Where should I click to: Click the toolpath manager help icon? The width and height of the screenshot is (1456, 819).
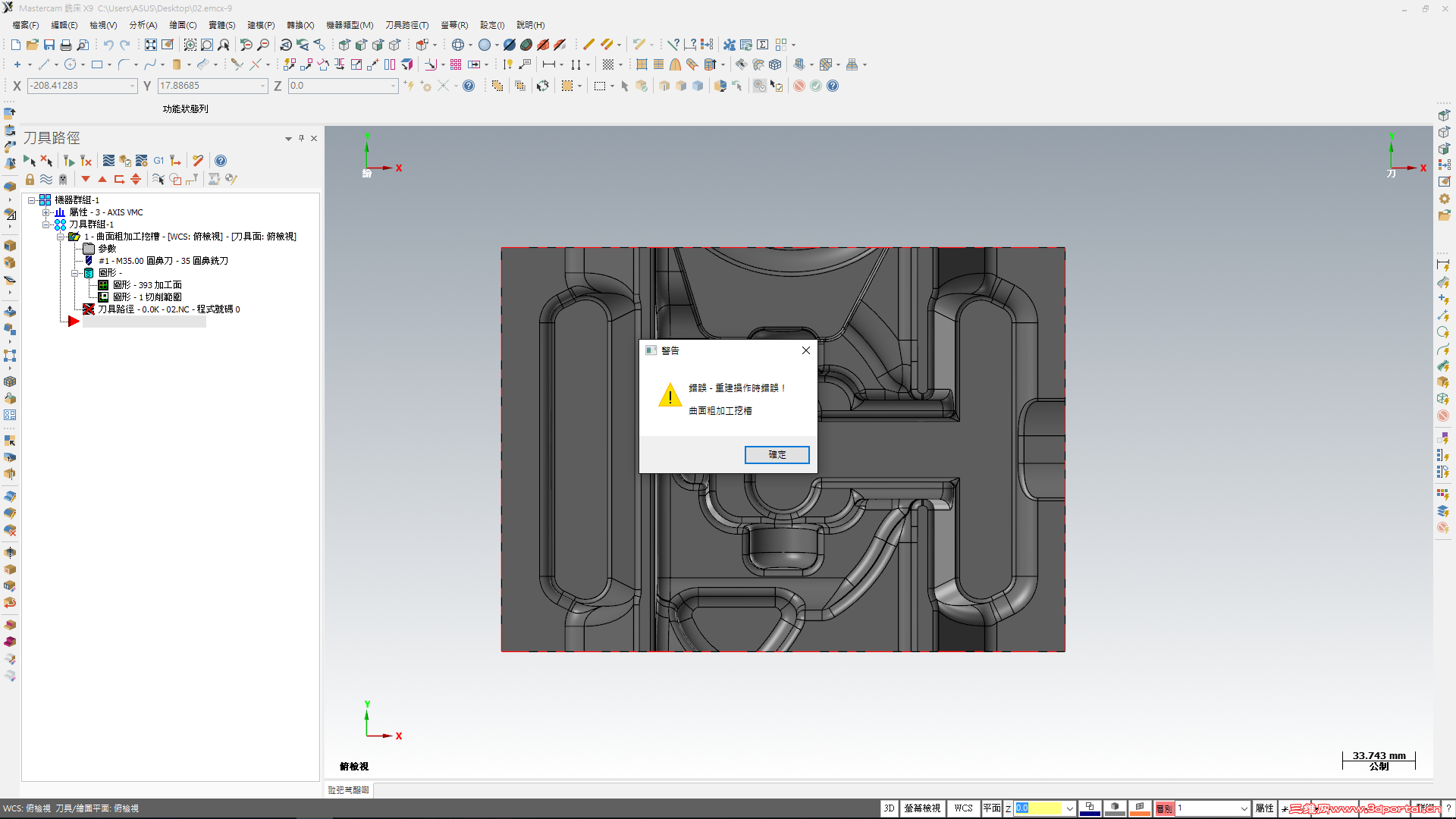click(221, 161)
